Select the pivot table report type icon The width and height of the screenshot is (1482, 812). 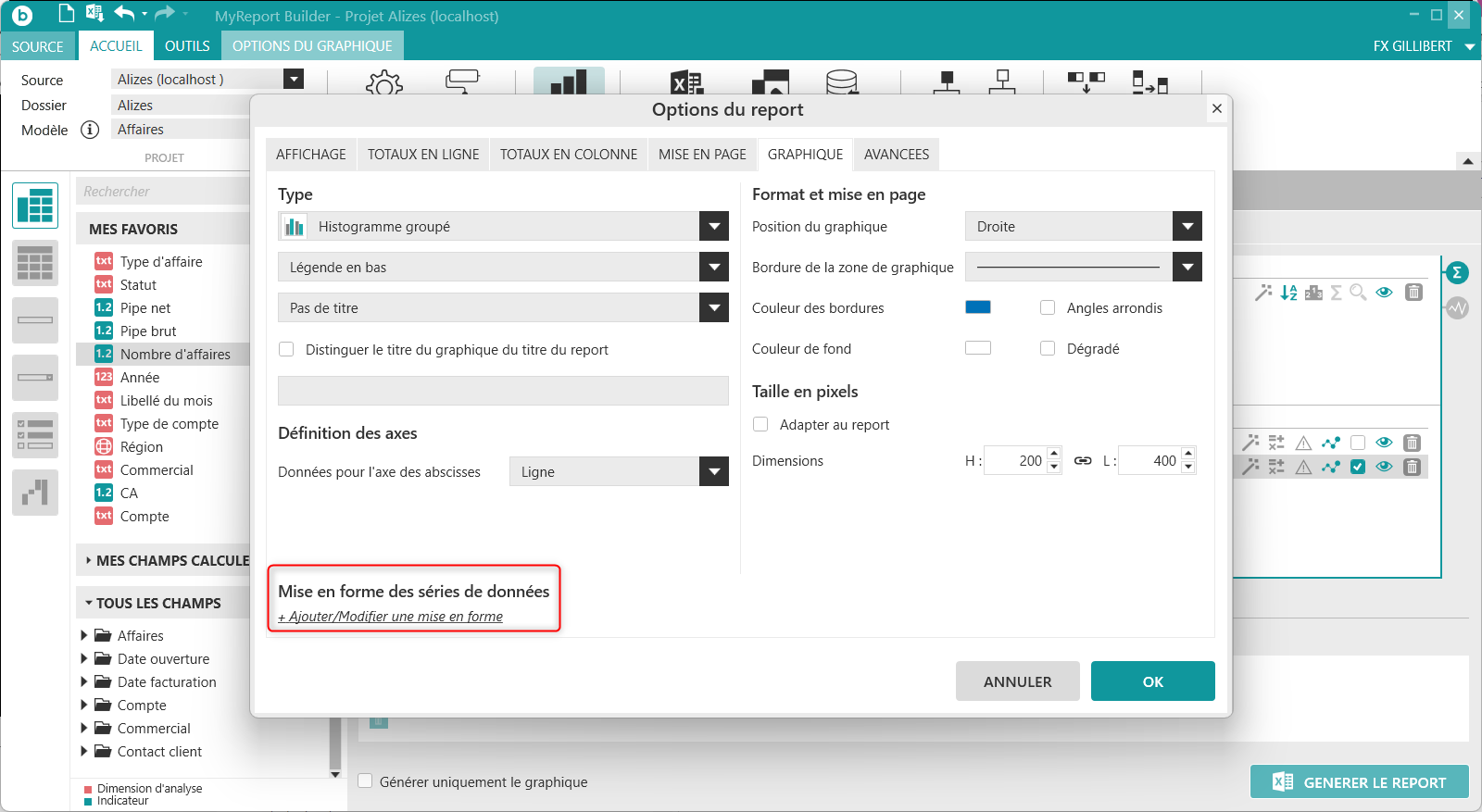[x=35, y=206]
